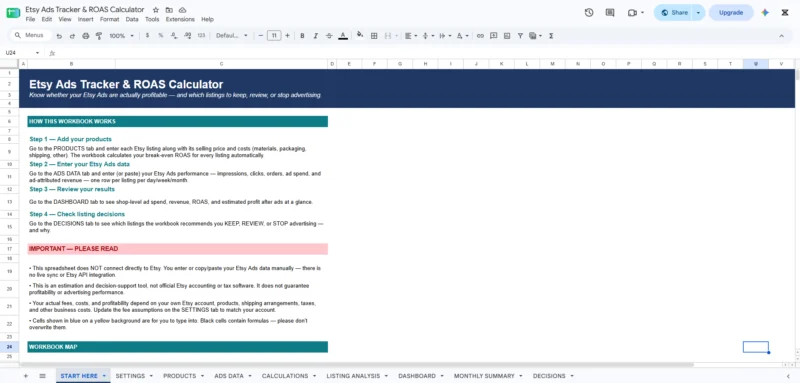Open the File menu

(30, 19)
